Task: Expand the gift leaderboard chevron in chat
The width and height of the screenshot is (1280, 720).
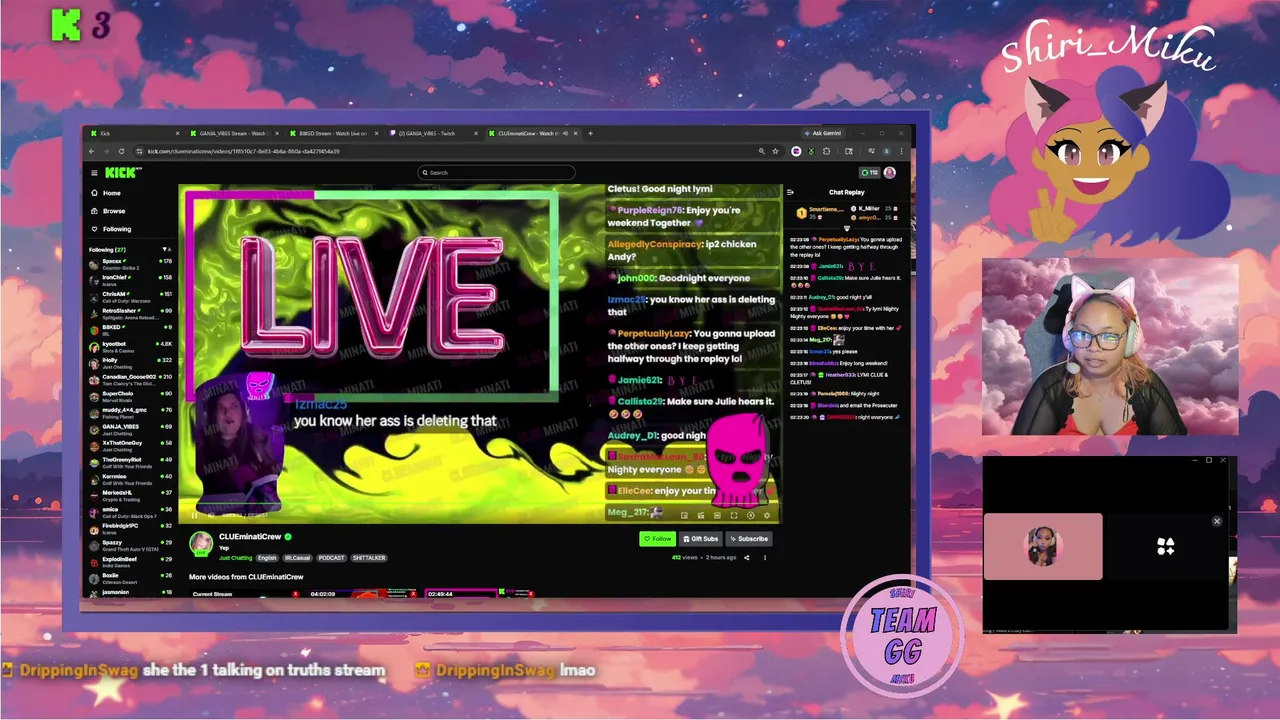Action: pos(846,228)
